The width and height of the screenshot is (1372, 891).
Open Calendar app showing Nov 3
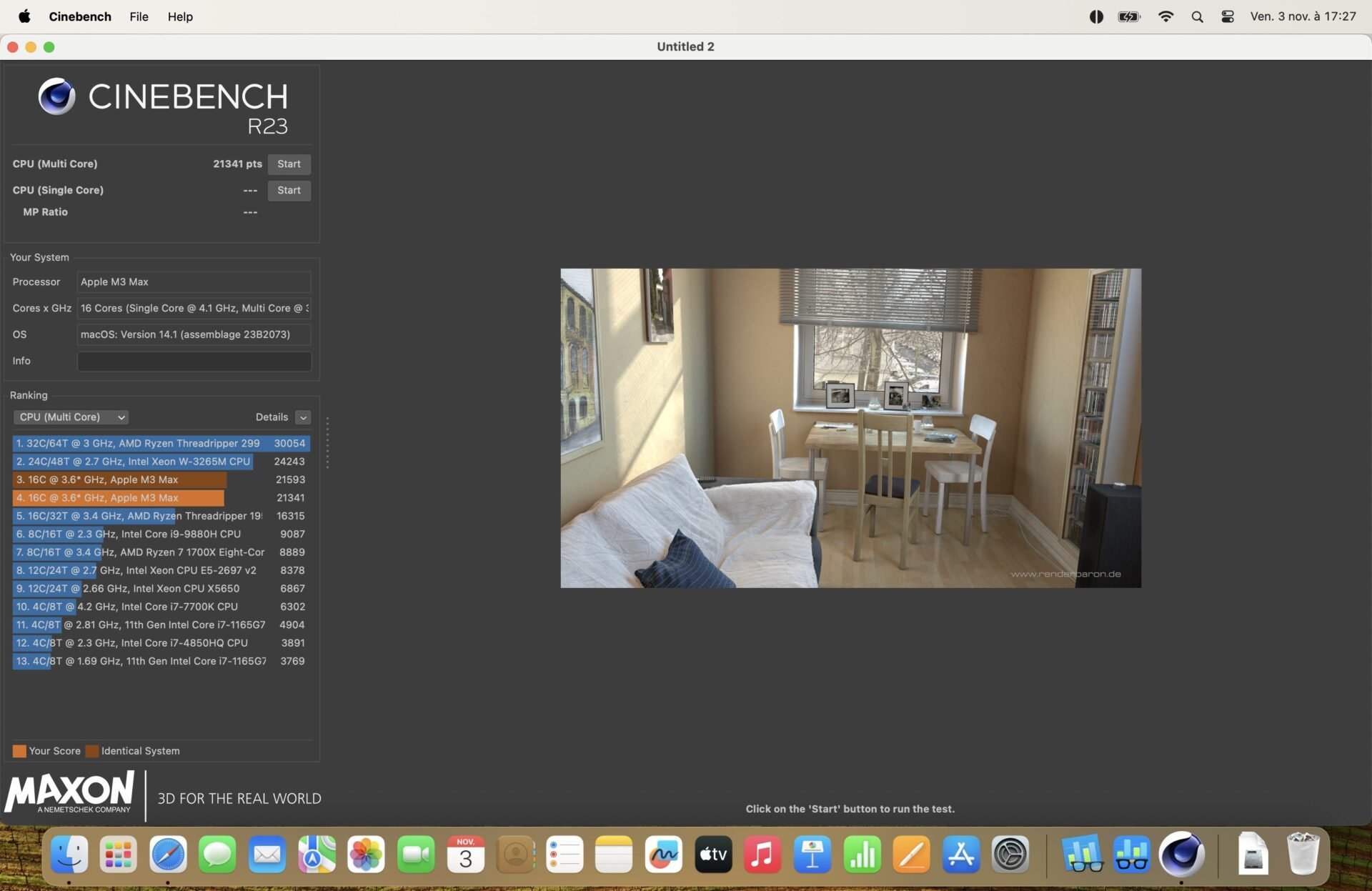[465, 855]
